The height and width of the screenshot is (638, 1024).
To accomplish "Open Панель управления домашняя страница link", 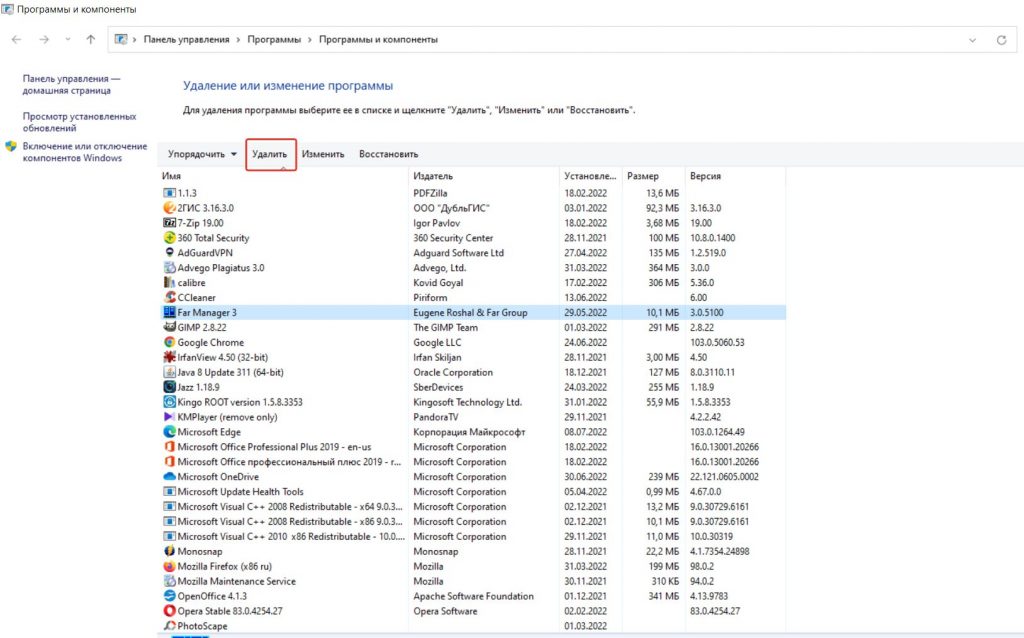I will coord(71,84).
